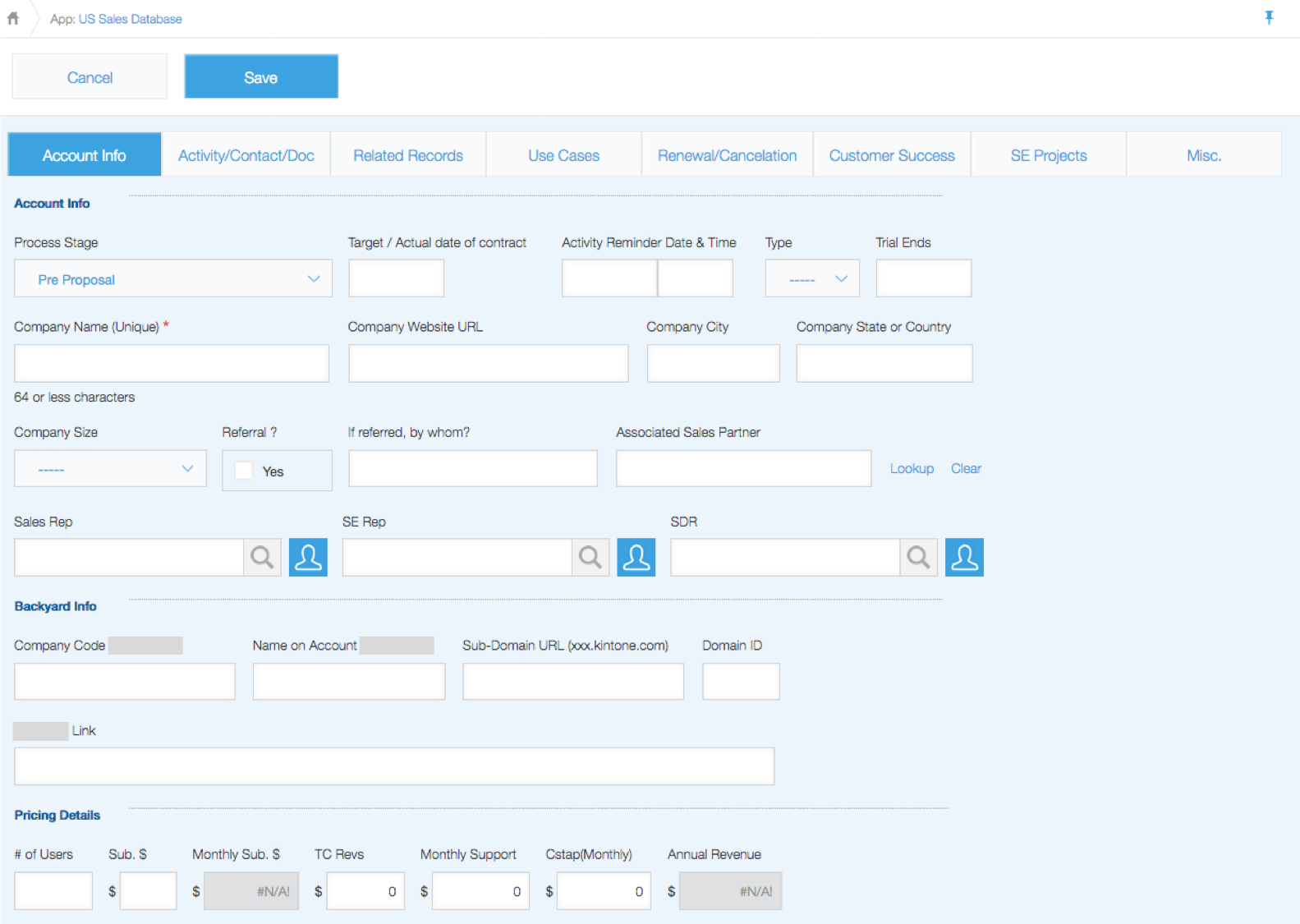
Task: Open the Type dropdown
Action: tap(812, 279)
